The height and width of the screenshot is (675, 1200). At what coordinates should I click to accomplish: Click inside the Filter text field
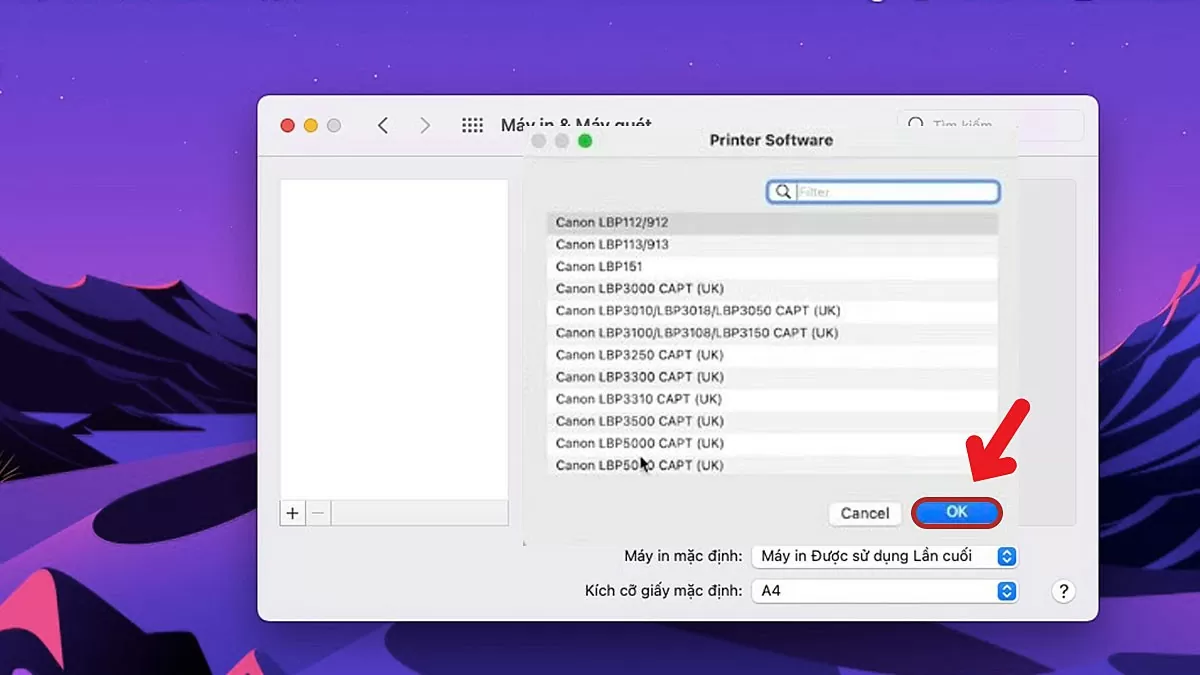895,192
